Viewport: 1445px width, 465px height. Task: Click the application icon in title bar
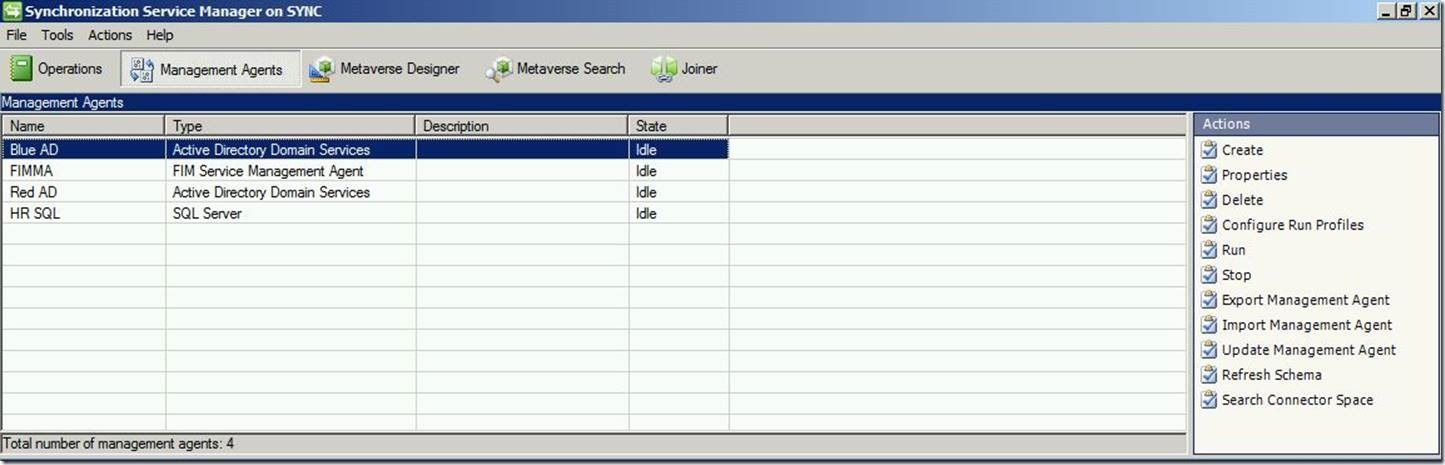pyautogui.click(x=12, y=11)
